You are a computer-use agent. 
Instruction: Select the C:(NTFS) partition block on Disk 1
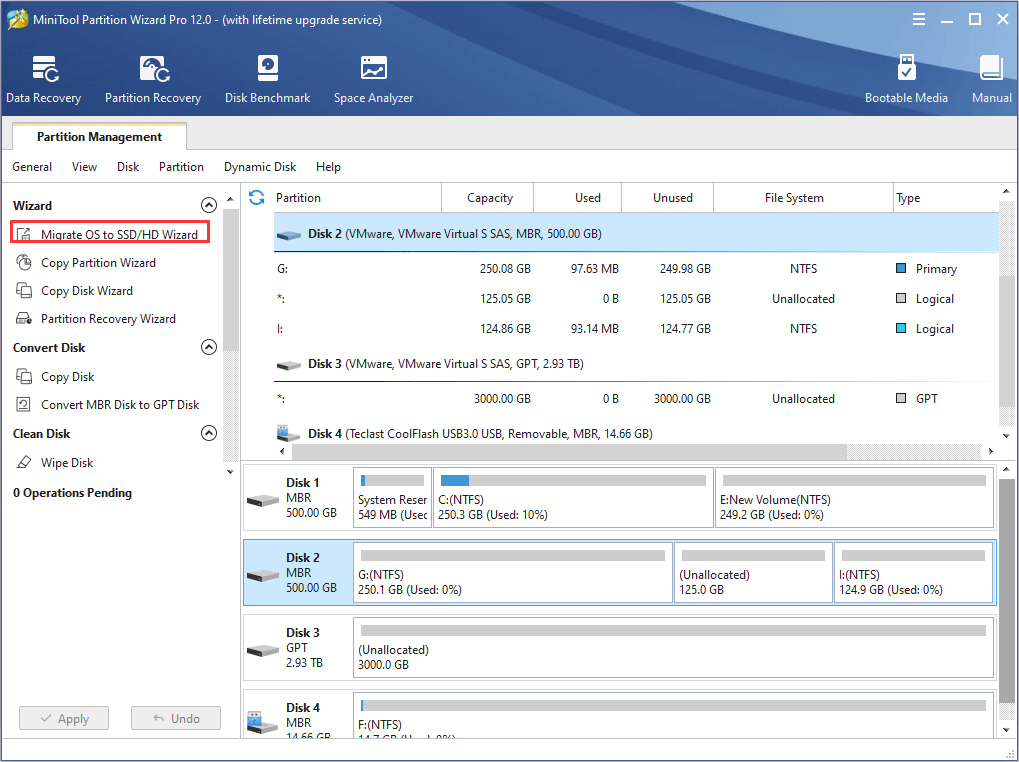[x=573, y=498]
